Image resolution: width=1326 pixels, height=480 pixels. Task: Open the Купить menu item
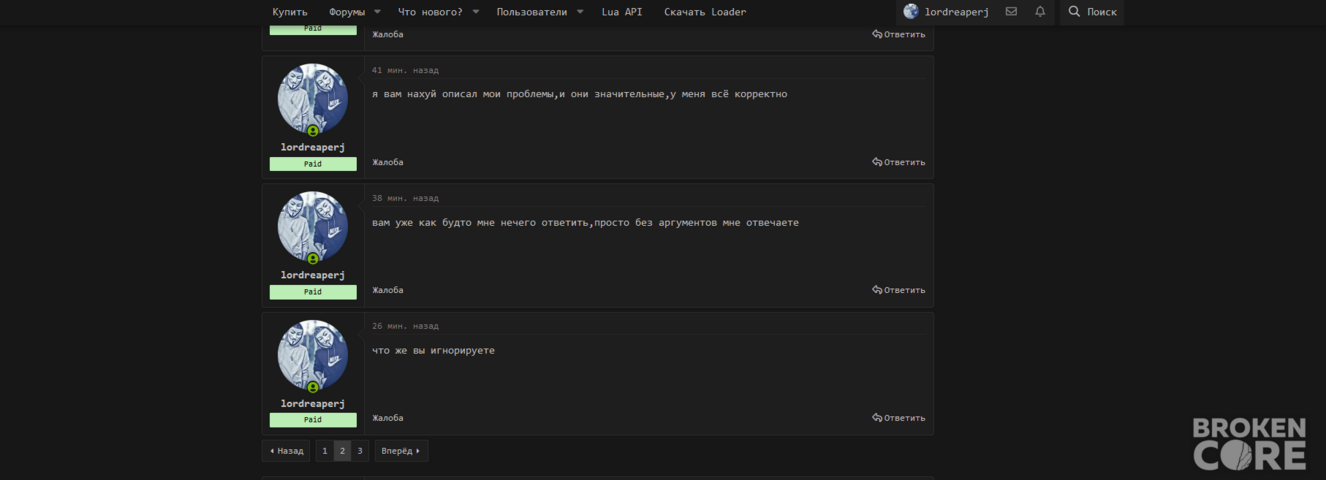(290, 12)
